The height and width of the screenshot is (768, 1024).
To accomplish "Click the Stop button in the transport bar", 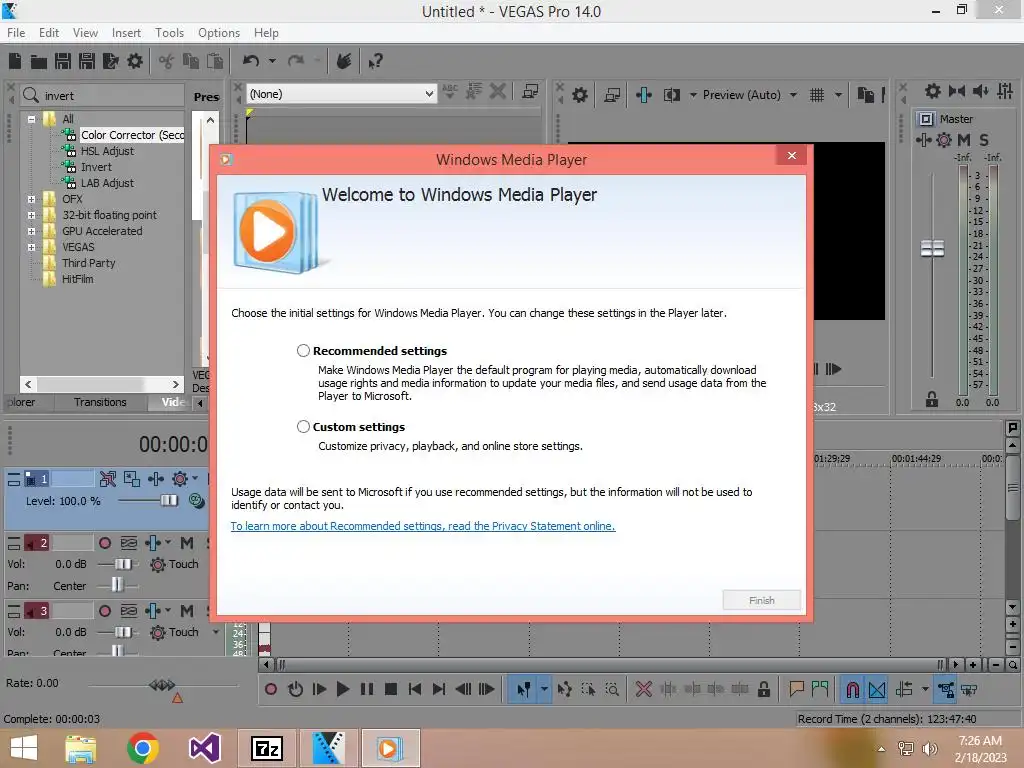I will (x=391, y=690).
